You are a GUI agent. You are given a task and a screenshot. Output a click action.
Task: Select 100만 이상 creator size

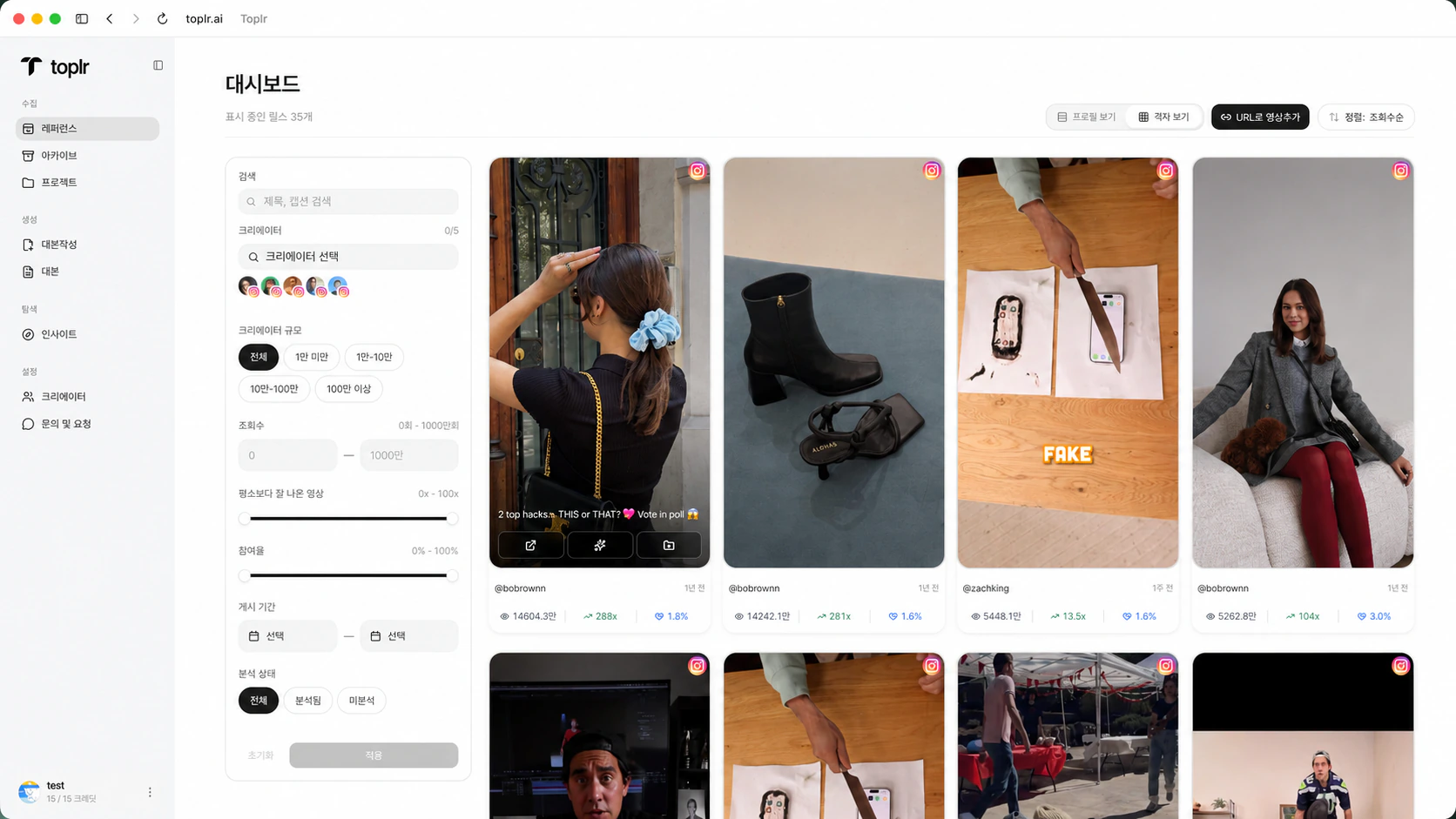pyautogui.click(x=348, y=389)
